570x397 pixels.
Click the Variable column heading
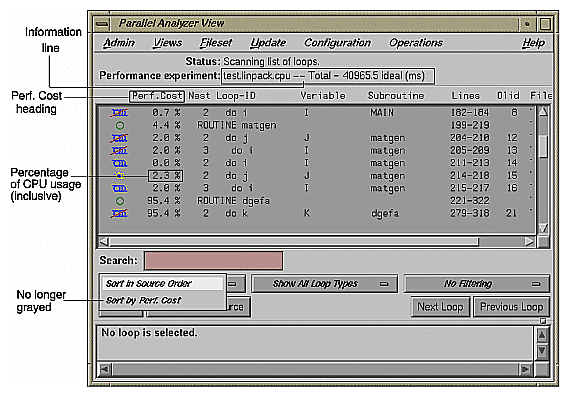(x=323, y=96)
